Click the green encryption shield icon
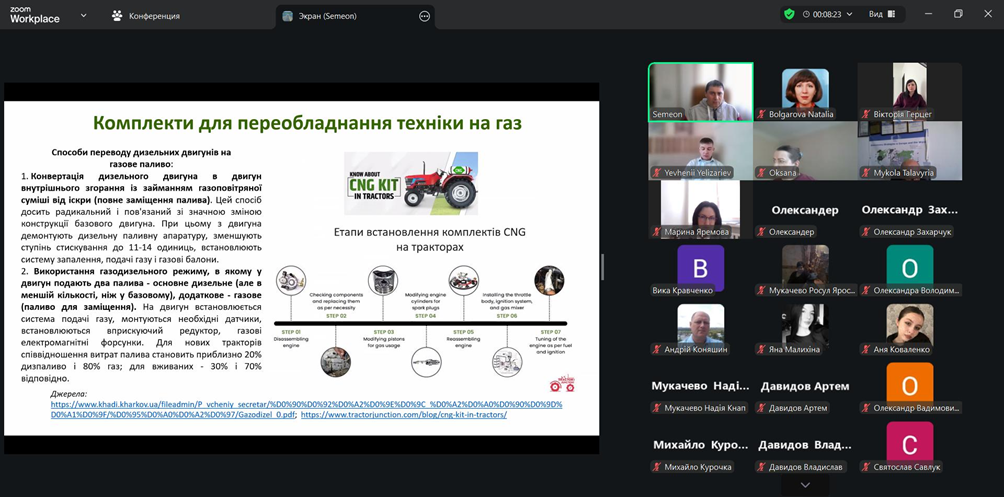The image size is (1004, 497). [789, 15]
